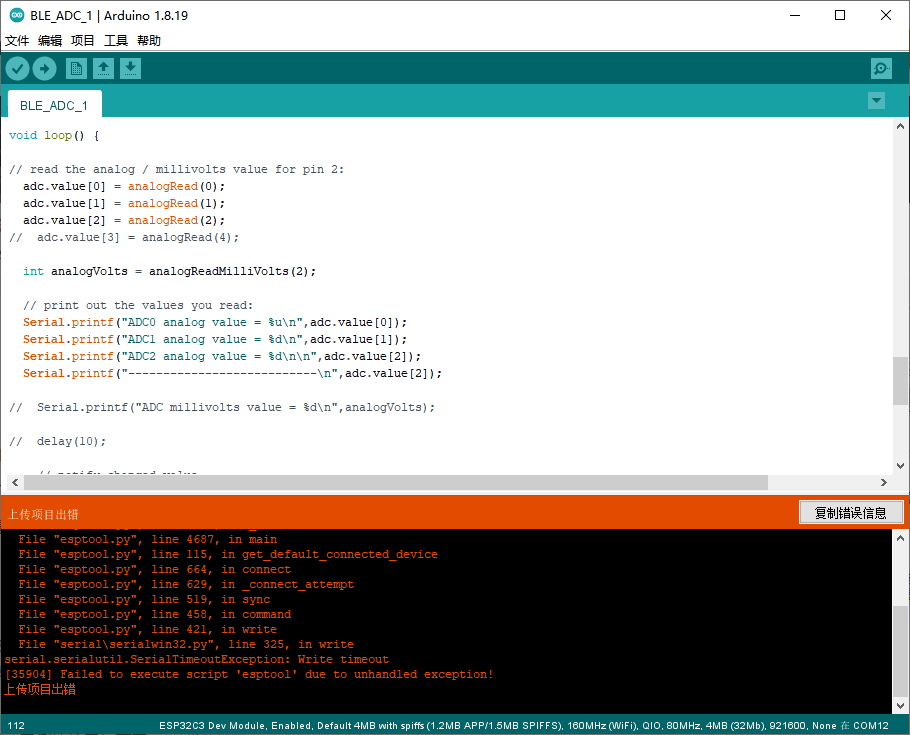This screenshot has width=910, height=735.
Task: Create a new sketch with the page icon
Action: 76,69
